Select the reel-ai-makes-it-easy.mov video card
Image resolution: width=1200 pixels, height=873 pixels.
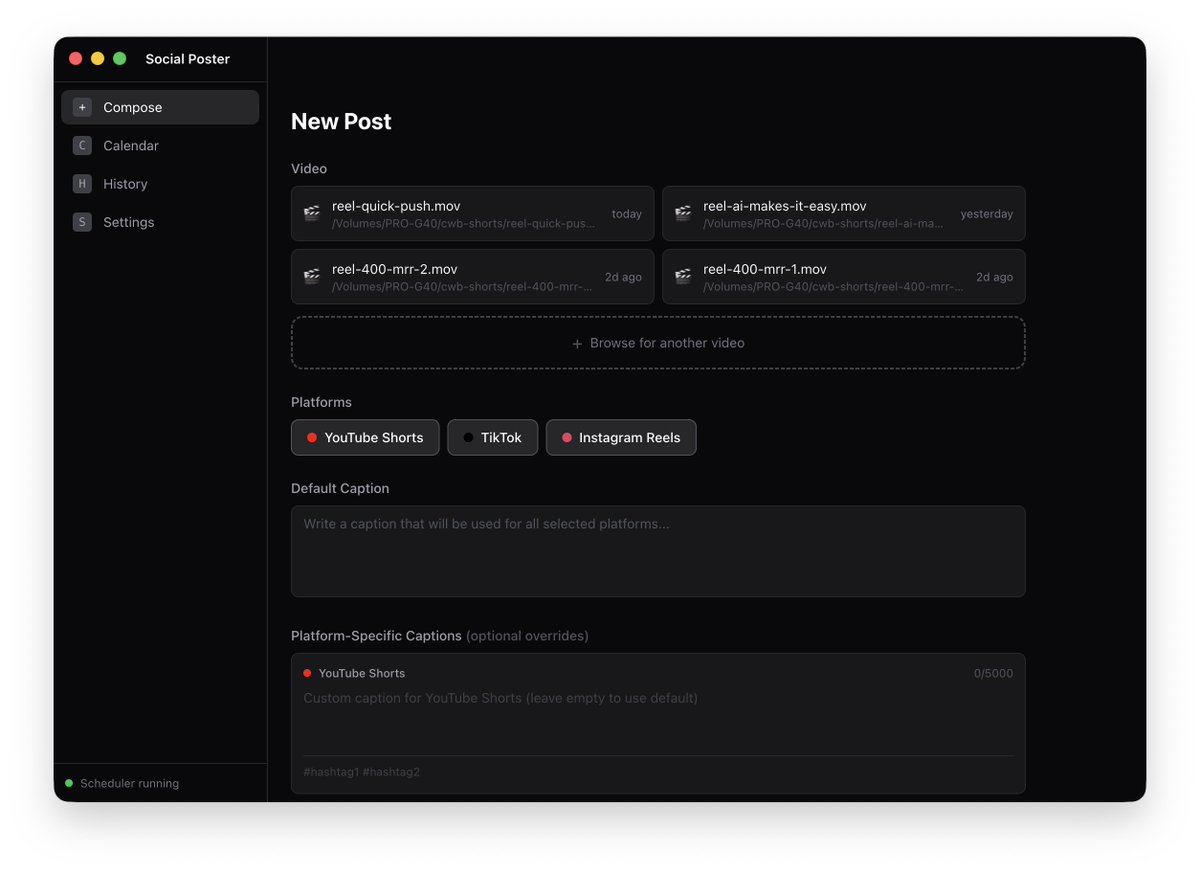[844, 214]
